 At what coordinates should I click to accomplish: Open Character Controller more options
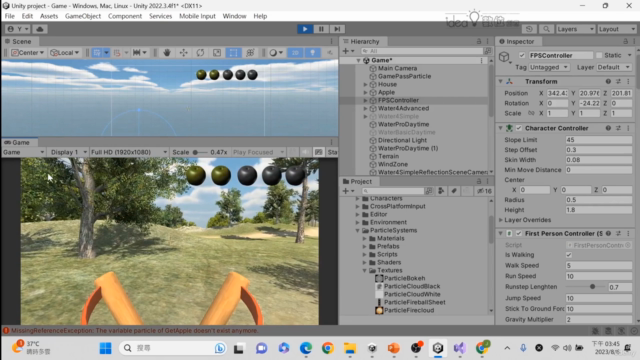(628, 128)
